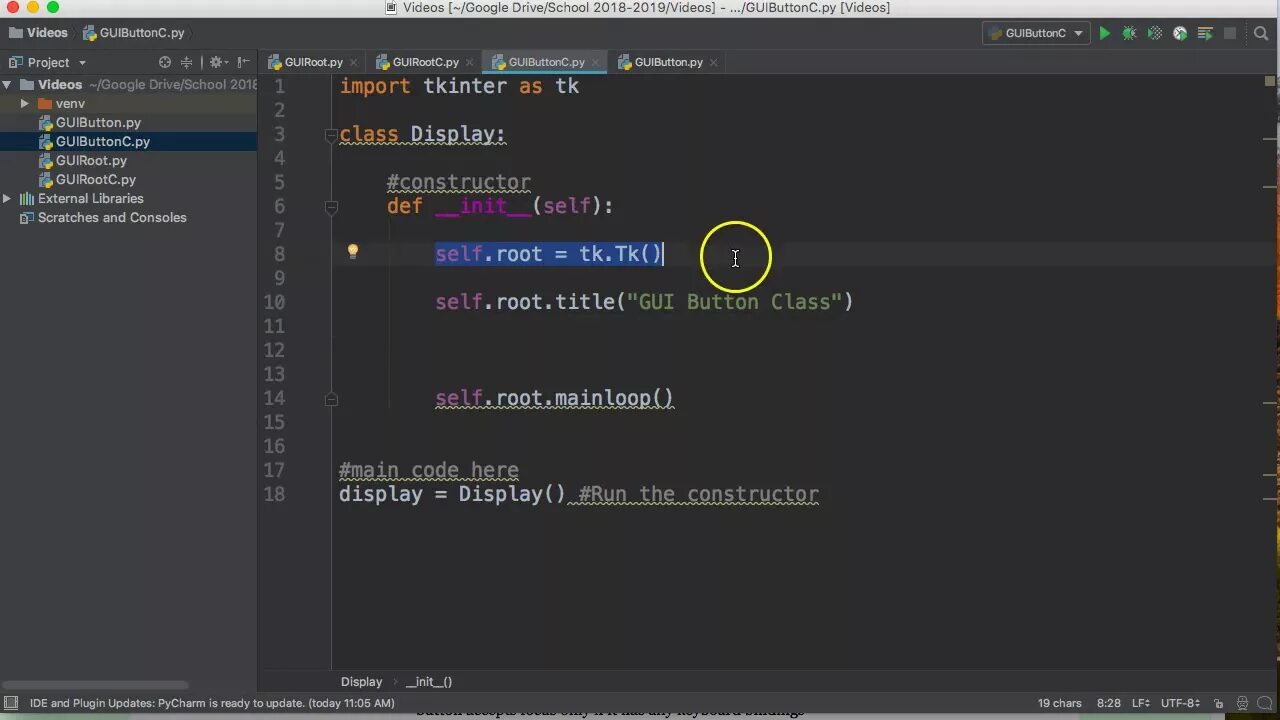Switch to the GUIRootC.py editor tab
1280x720 pixels.
point(425,62)
